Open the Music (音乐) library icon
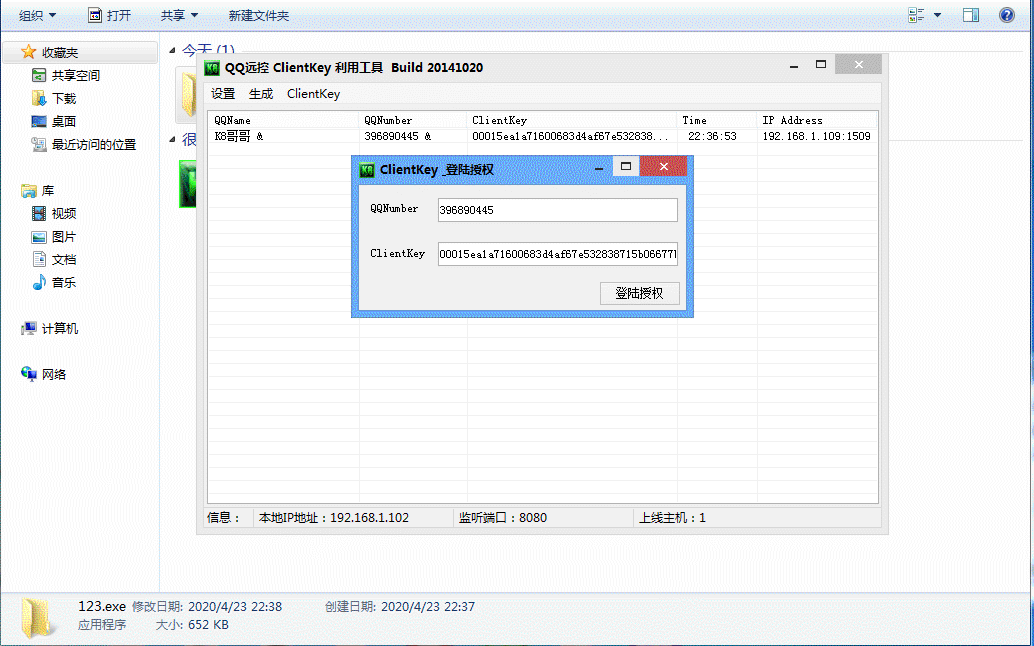Image resolution: width=1034 pixels, height=646 pixels. pyautogui.click(x=39, y=282)
